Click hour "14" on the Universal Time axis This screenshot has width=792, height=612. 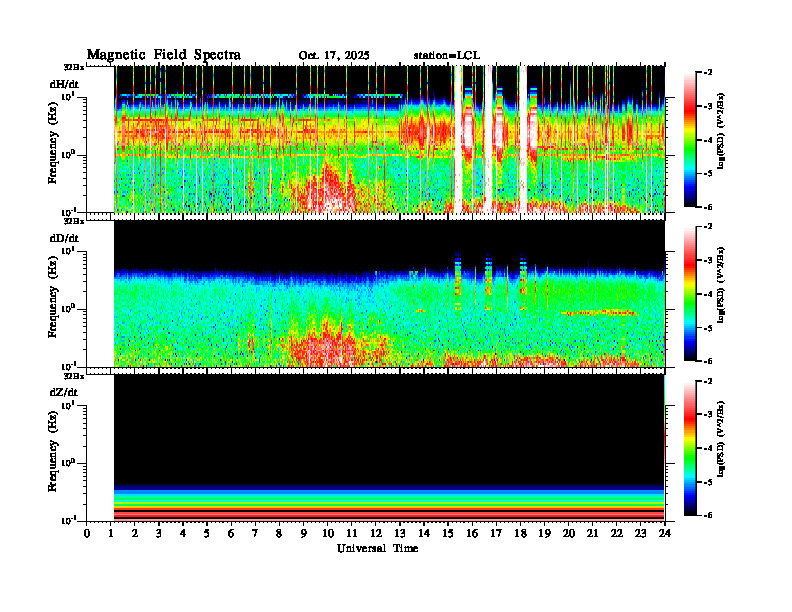[x=424, y=534]
